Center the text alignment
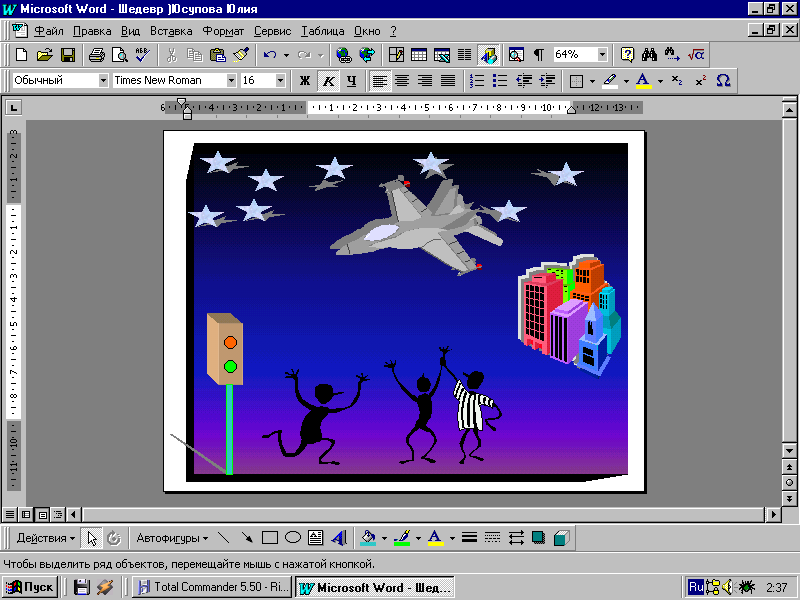The width and height of the screenshot is (800, 600). point(403,81)
